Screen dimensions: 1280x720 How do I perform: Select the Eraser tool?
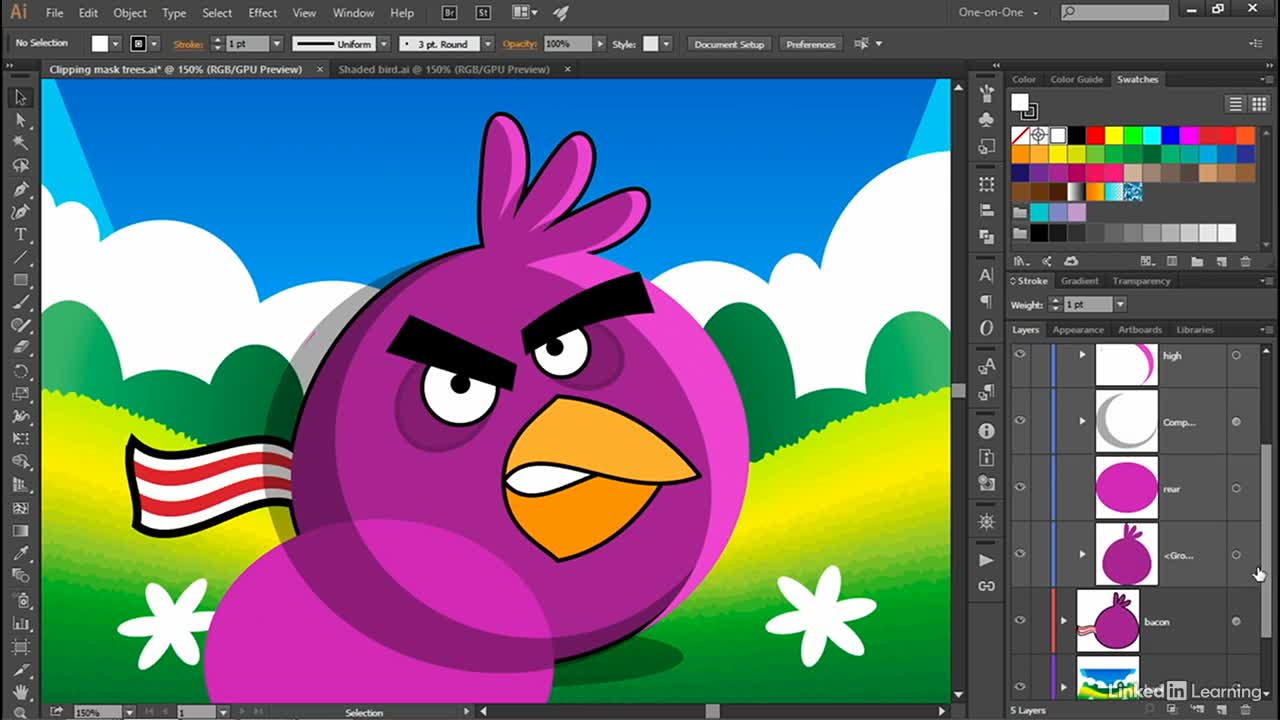(20, 349)
